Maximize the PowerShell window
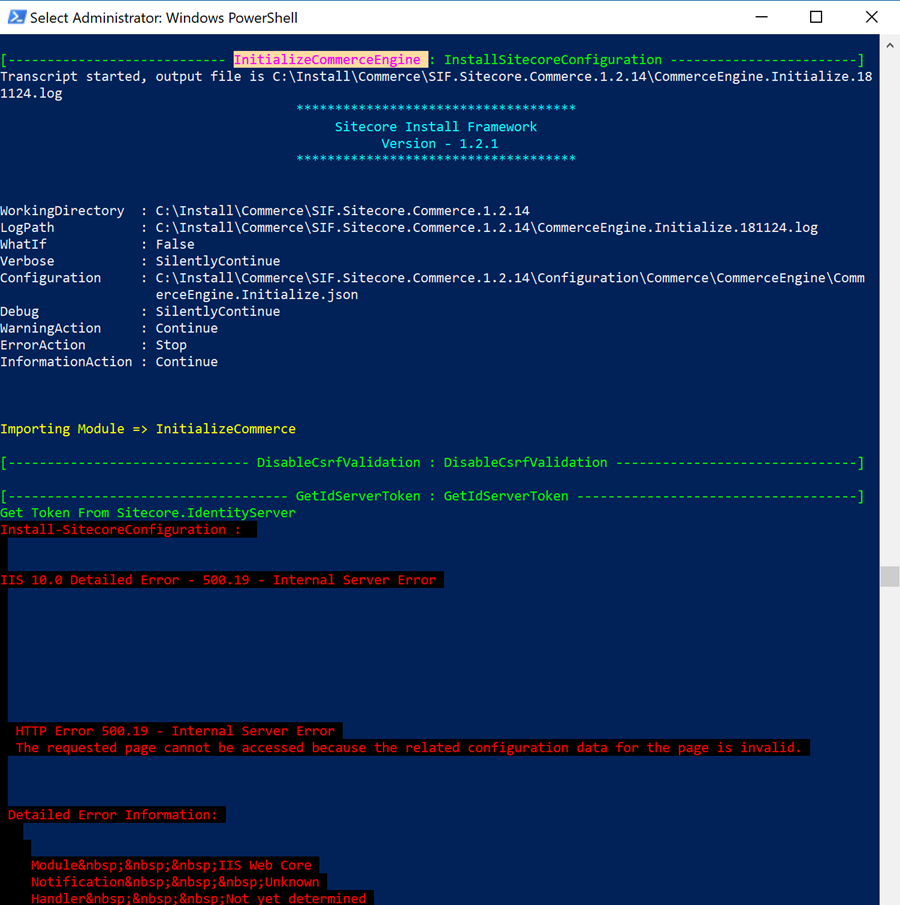Image resolution: width=900 pixels, height=905 pixels. click(x=816, y=17)
